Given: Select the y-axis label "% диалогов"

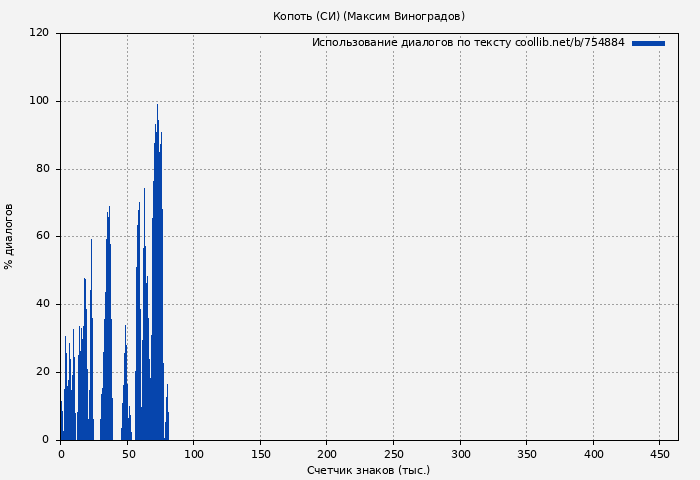Looking at the screenshot, I should pyautogui.click(x=9, y=236).
